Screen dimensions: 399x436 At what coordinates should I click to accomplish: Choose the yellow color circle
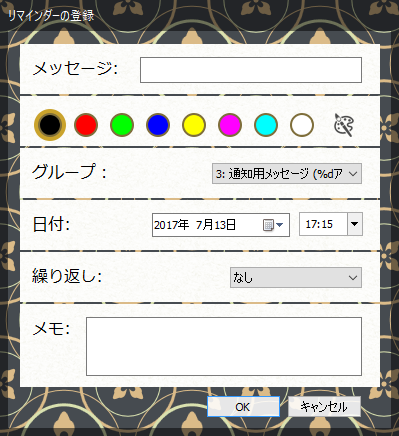[x=194, y=125]
